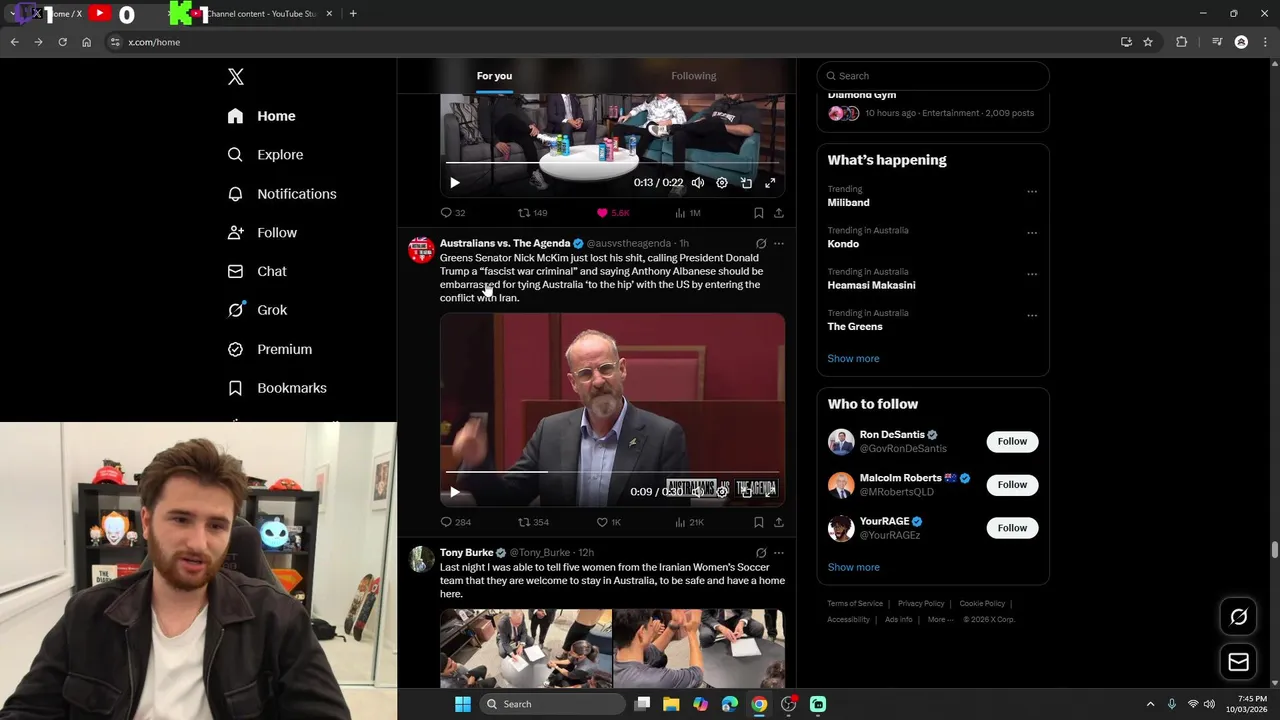Show more trending topics

pos(853,359)
